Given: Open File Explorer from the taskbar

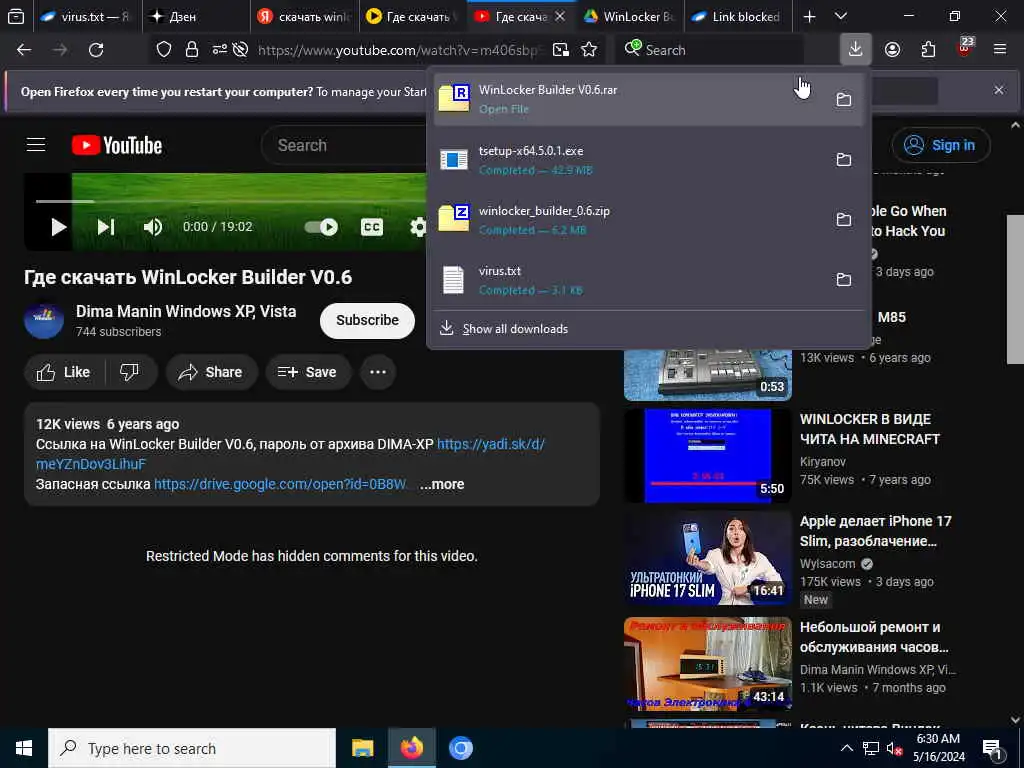Looking at the screenshot, I should [362, 748].
